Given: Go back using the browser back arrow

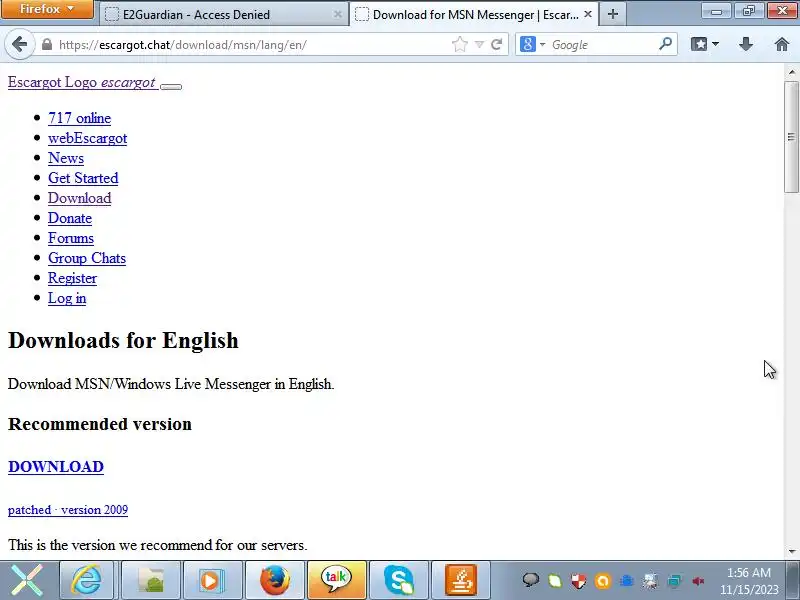Looking at the screenshot, I should pos(19,45).
